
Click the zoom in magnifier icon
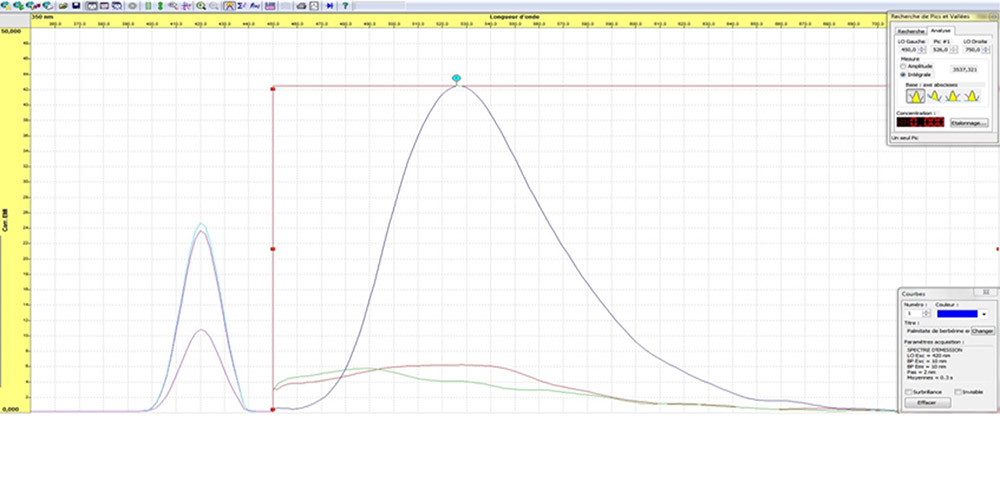click(201, 5)
